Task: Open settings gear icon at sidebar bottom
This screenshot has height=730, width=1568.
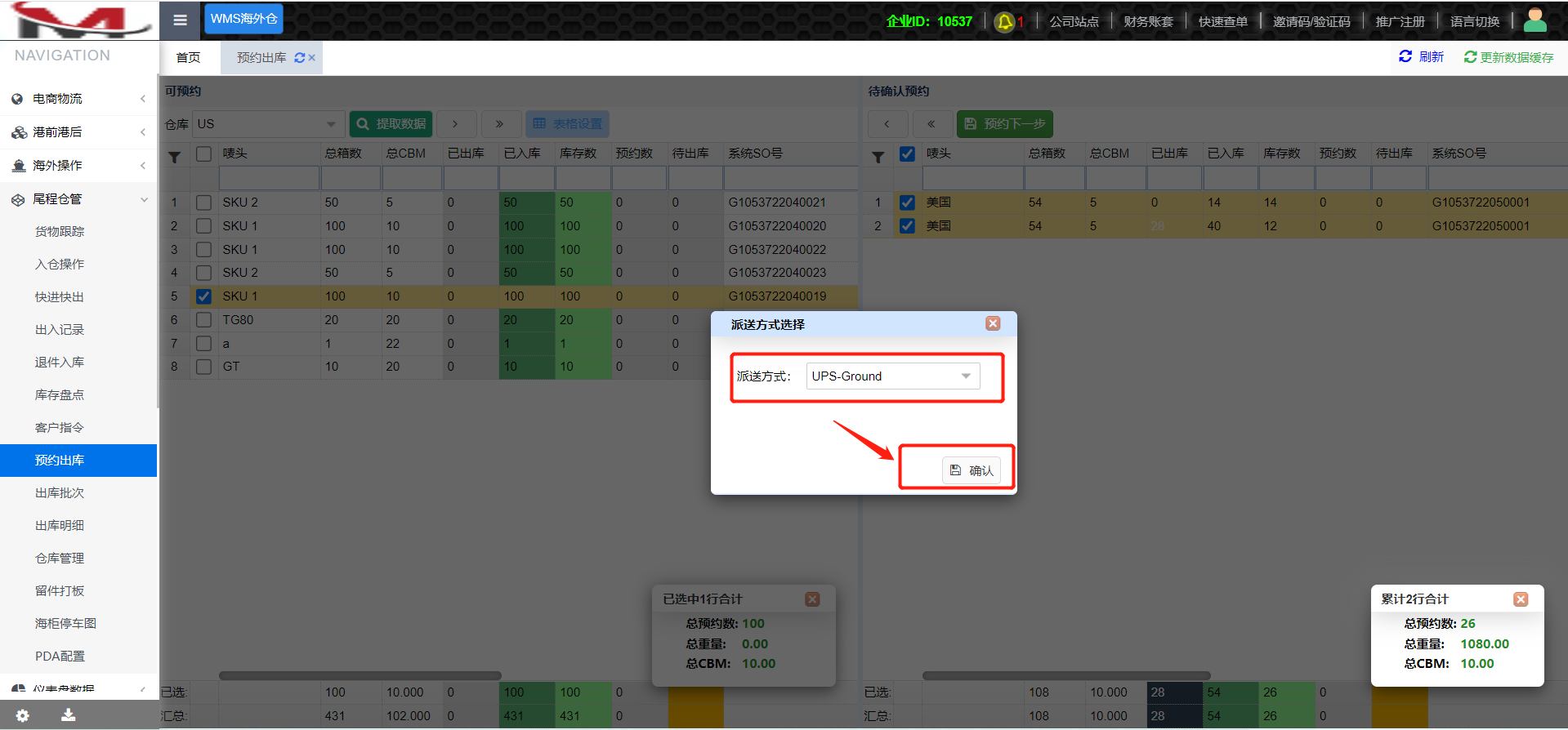Action: (x=22, y=715)
